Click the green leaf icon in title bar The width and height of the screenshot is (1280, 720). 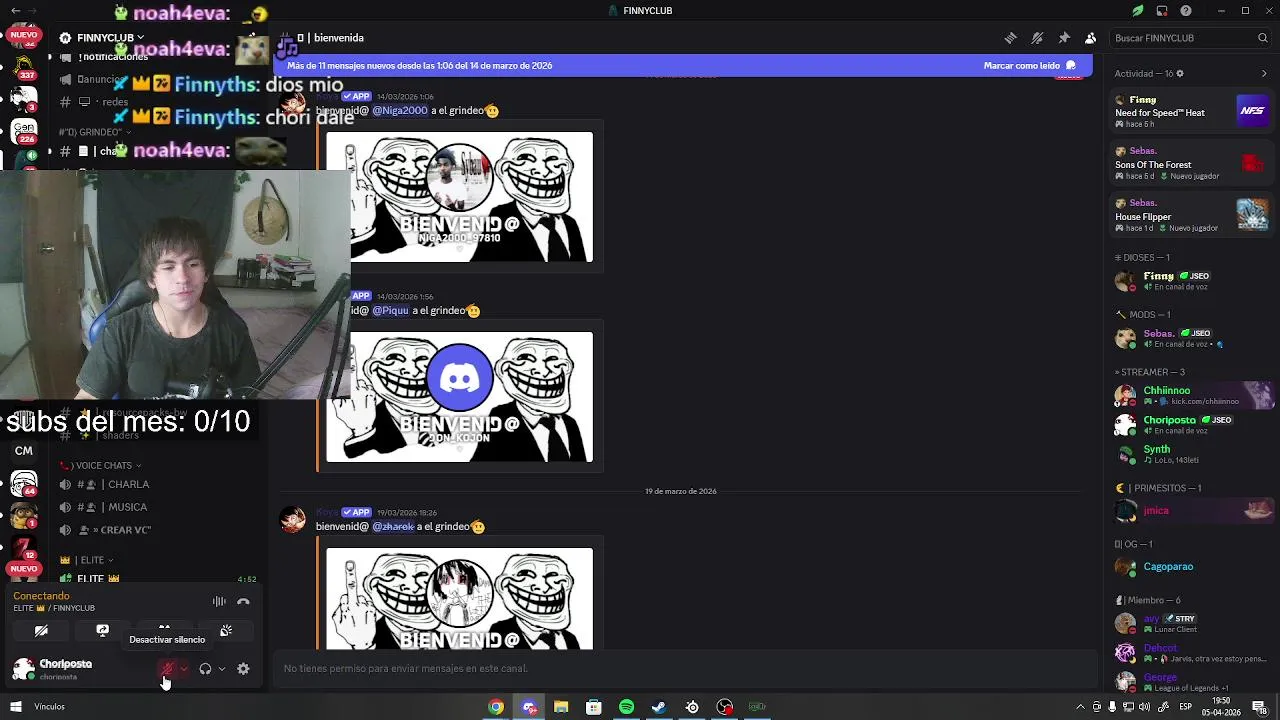(x=1137, y=11)
